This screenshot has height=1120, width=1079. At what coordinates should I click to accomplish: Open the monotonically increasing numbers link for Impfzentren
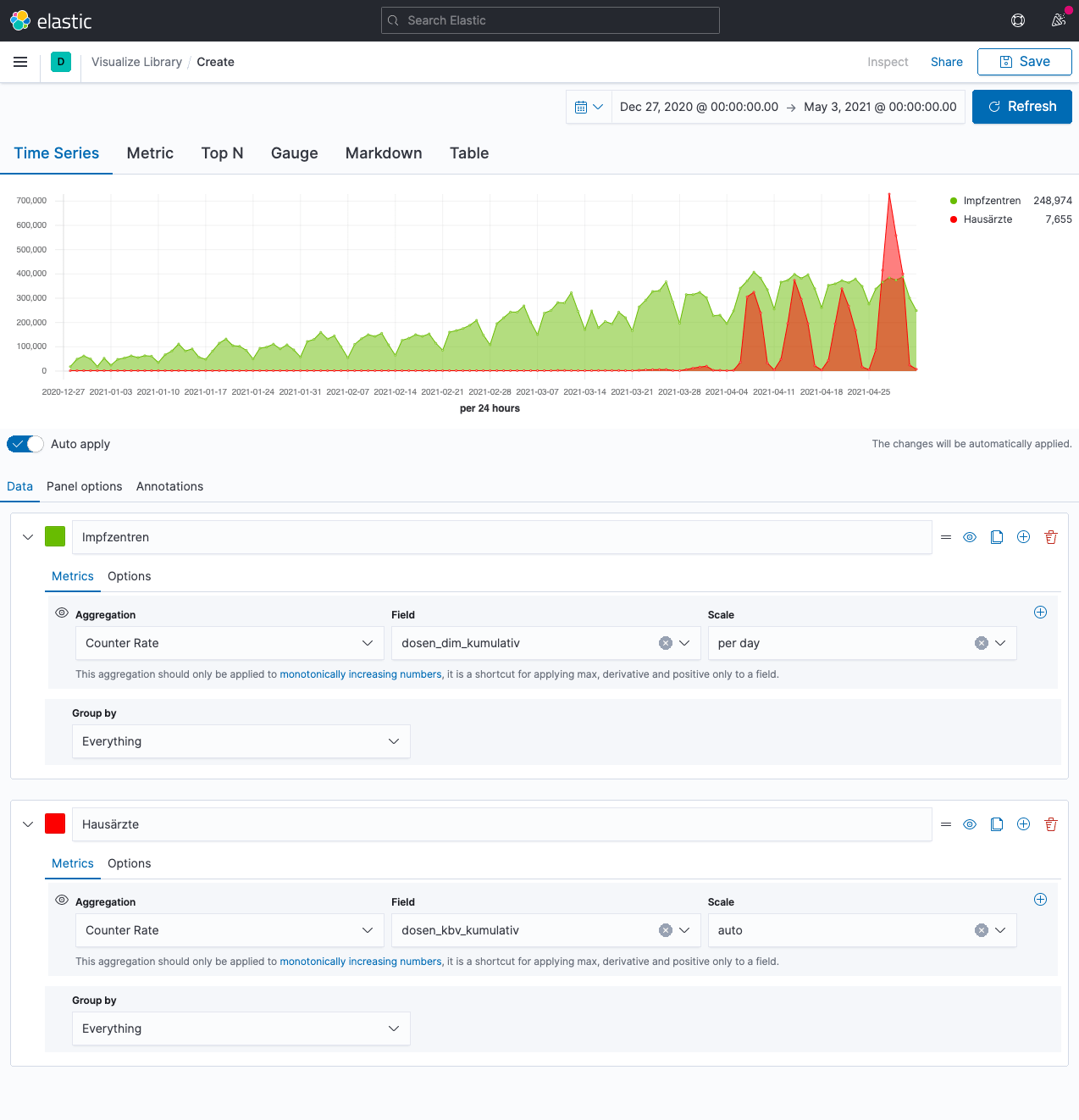point(361,674)
